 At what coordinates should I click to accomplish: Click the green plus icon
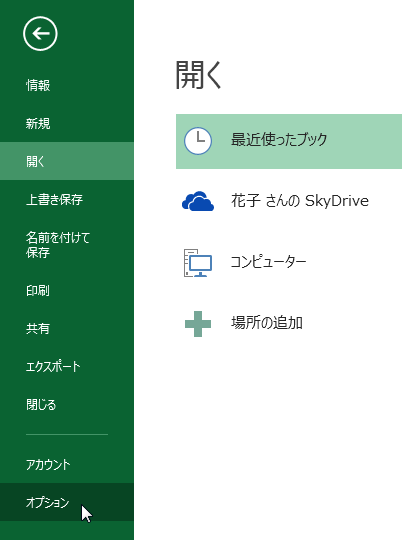[x=198, y=324]
